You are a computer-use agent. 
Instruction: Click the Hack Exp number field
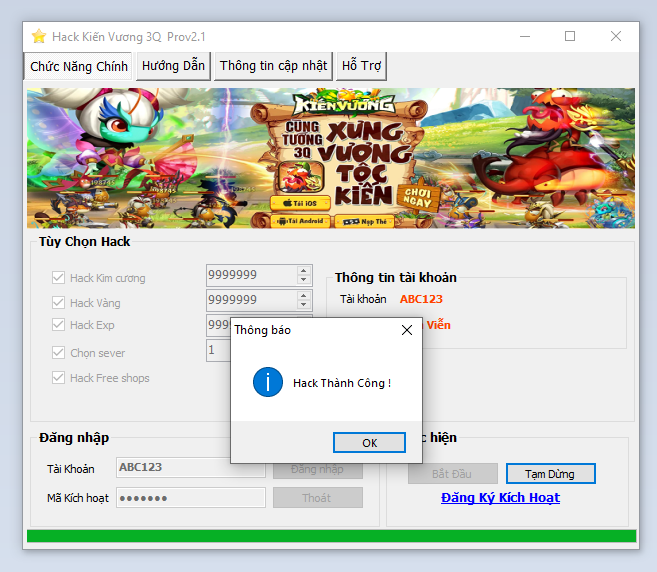218,325
